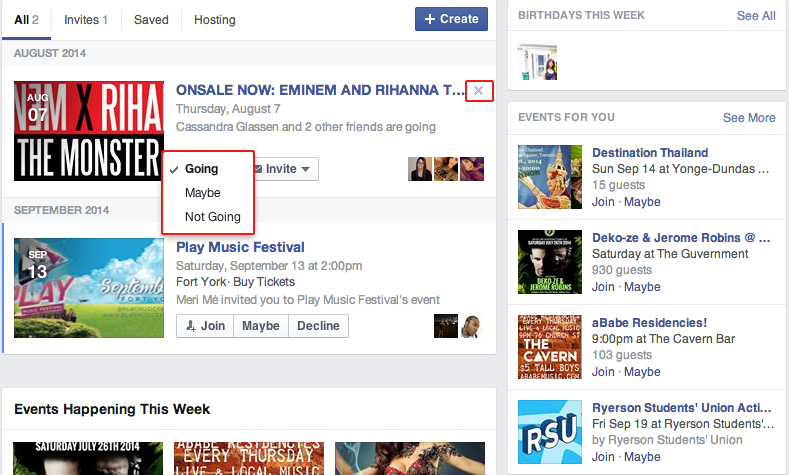See all birthdays this week

click(x=756, y=16)
